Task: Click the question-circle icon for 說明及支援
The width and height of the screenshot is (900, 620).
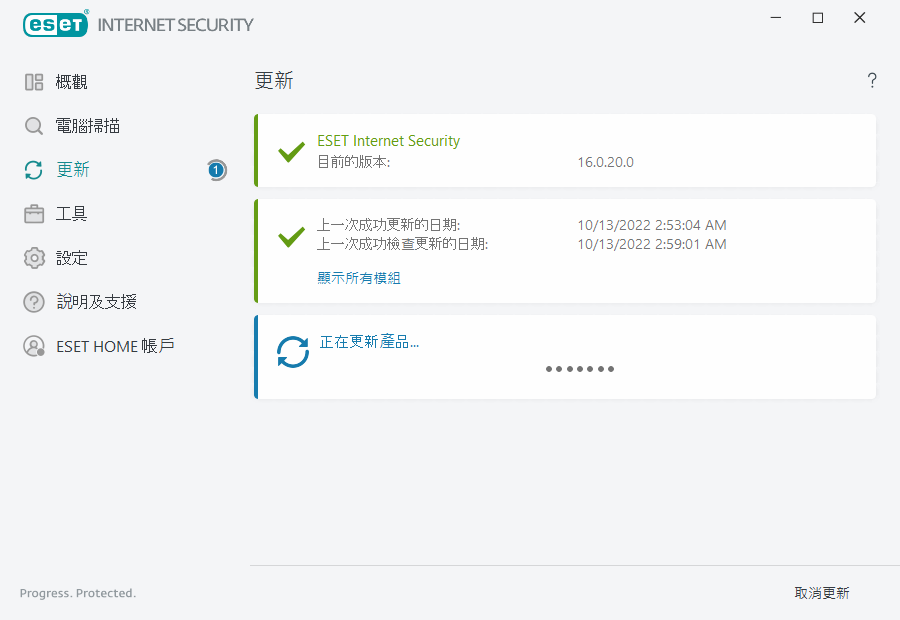Action: click(x=34, y=302)
